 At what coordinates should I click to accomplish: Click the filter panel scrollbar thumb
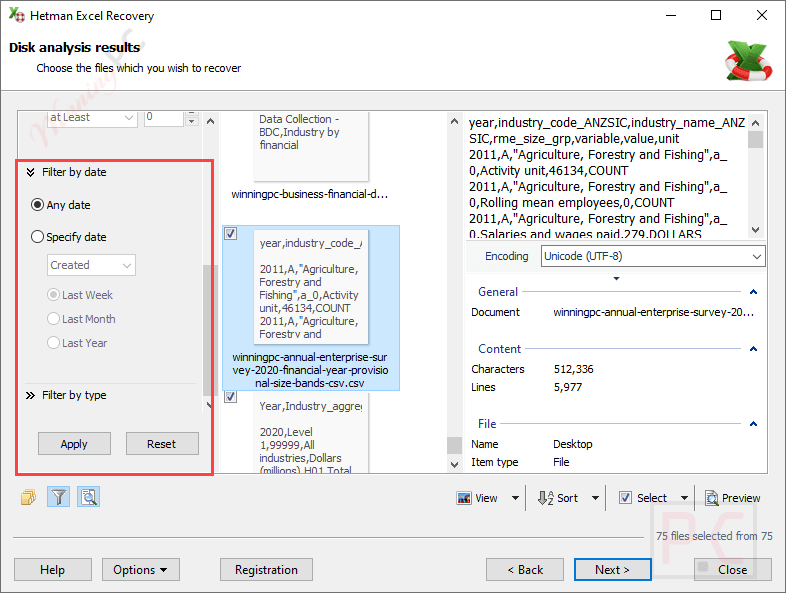(208, 330)
